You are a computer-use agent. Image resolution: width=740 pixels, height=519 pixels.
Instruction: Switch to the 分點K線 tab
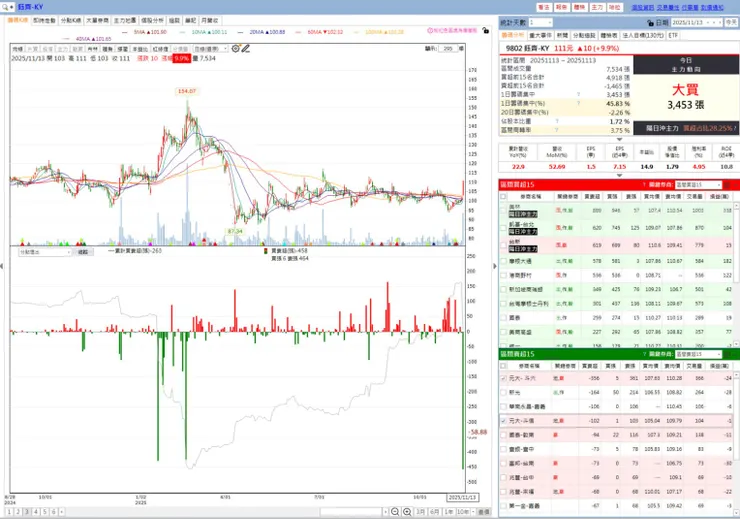71,20
